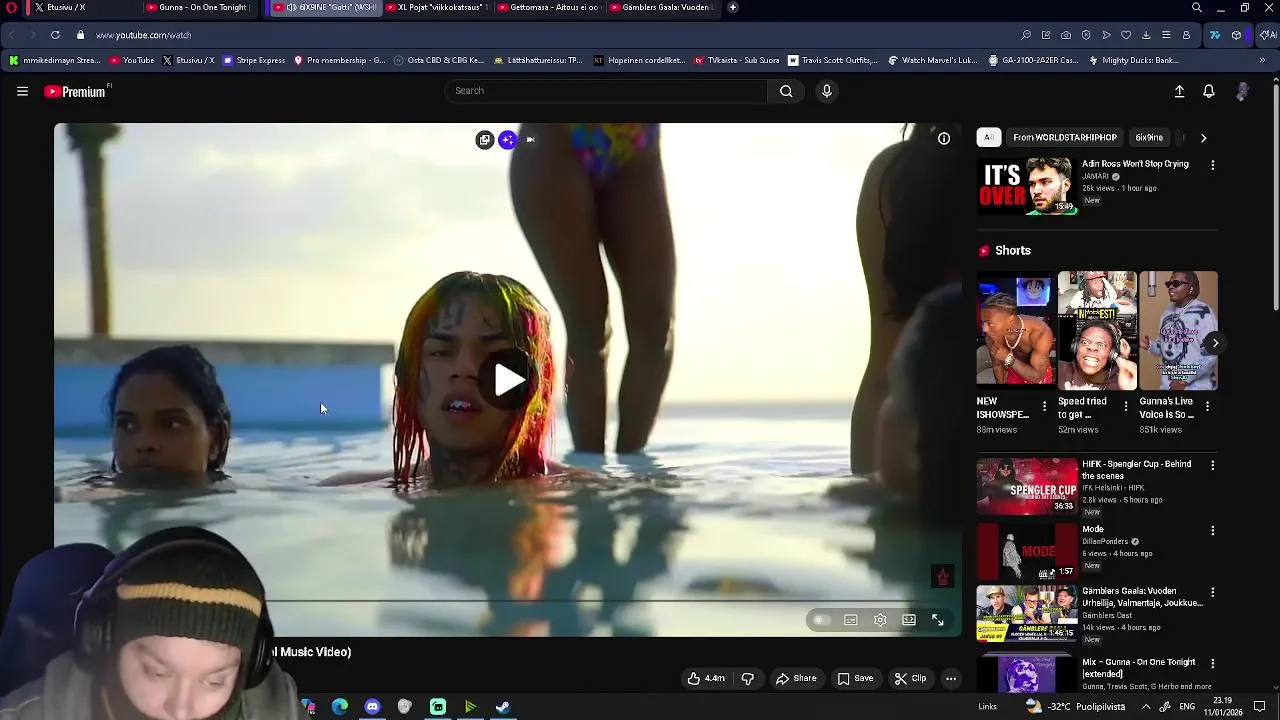
Task: Switch to XL Pojat viikkokatsaus tab
Action: 437,8
